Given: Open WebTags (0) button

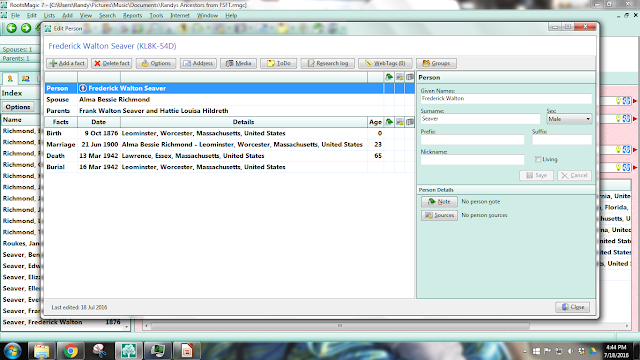Looking at the screenshot, I should 385,63.
